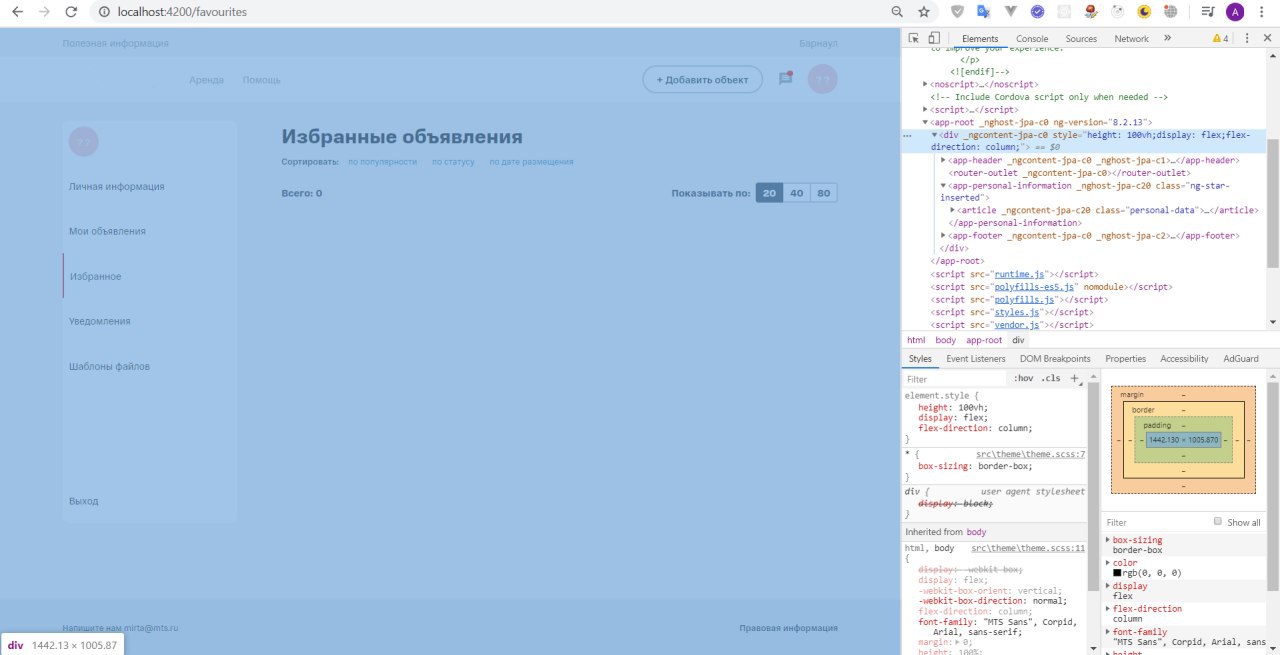
Task: Open Chrome's three-dot menu
Action: click(1262, 12)
